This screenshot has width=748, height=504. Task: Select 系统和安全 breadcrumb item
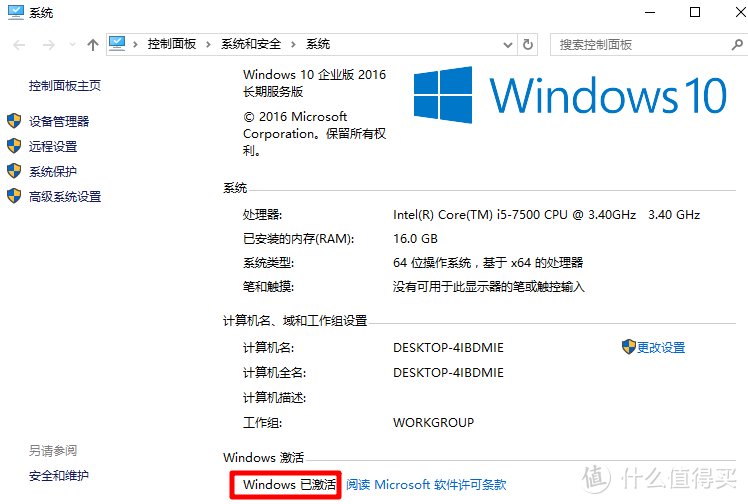251,44
